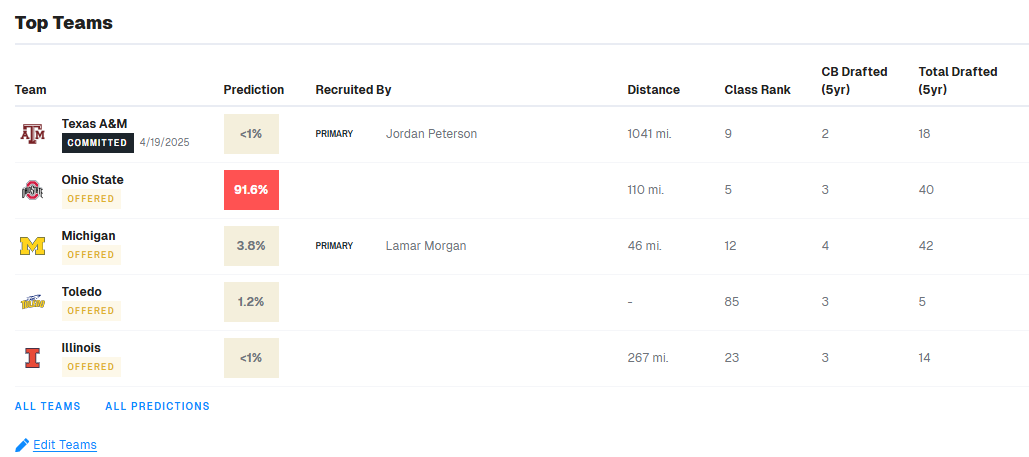
Task: Open ALL PREDICTIONS link
Action: point(157,407)
